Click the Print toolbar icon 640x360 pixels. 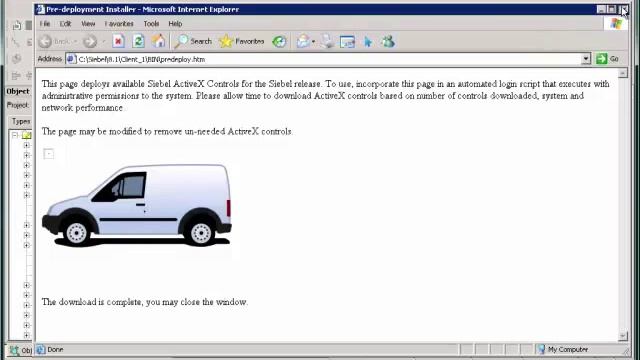click(x=327, y=41)
